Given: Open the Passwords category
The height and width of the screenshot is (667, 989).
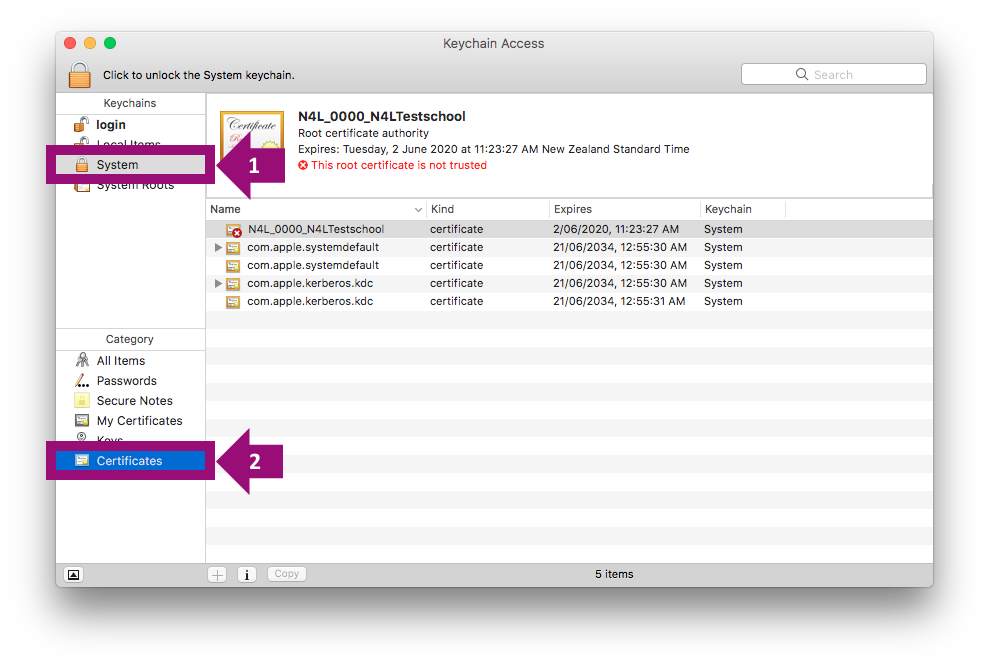Looking at the screenshot, I should click(x=126, y=381).
